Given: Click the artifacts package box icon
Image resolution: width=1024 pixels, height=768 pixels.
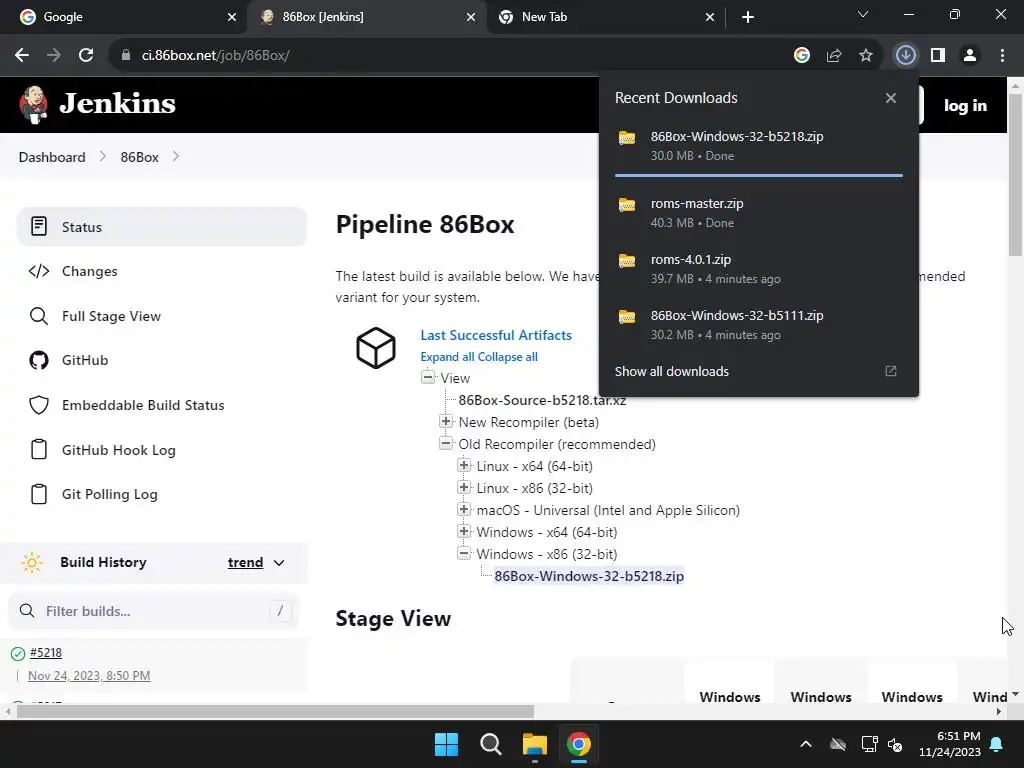Looking at the screenshot, I should (376, 348).
